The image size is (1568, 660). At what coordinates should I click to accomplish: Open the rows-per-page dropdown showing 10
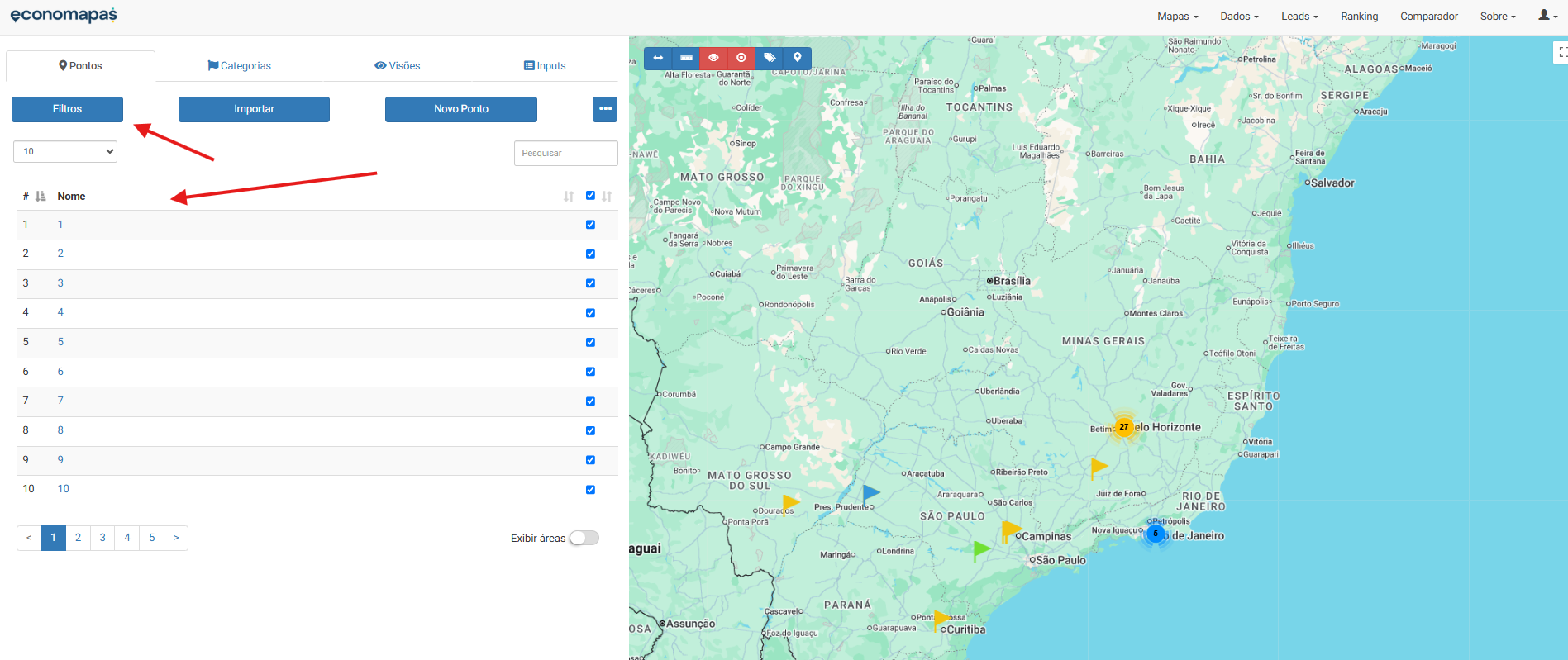(x=65, y=151)
